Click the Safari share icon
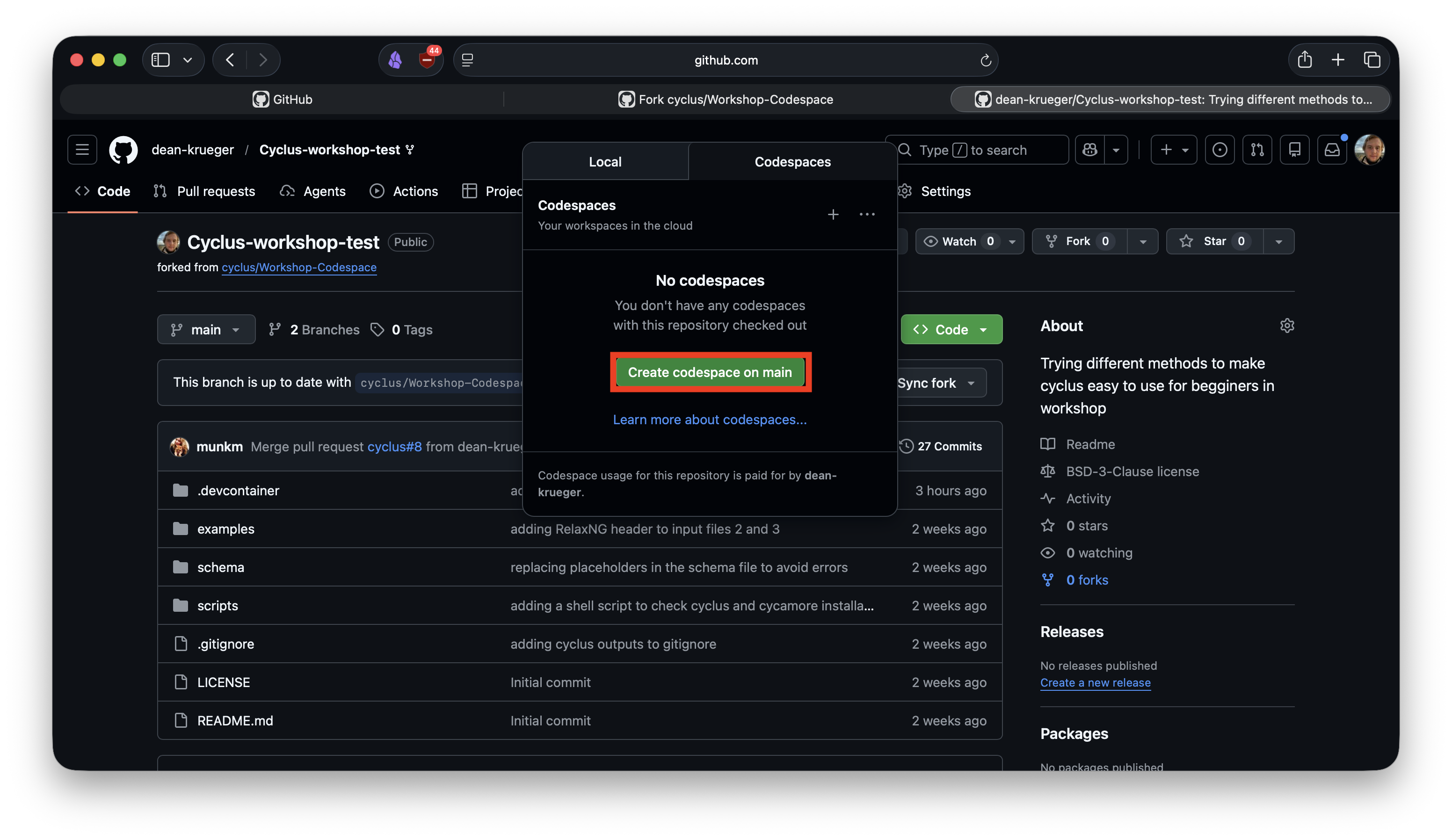The width and height of the screenshot is (1452, 840). pos(1305,60)
